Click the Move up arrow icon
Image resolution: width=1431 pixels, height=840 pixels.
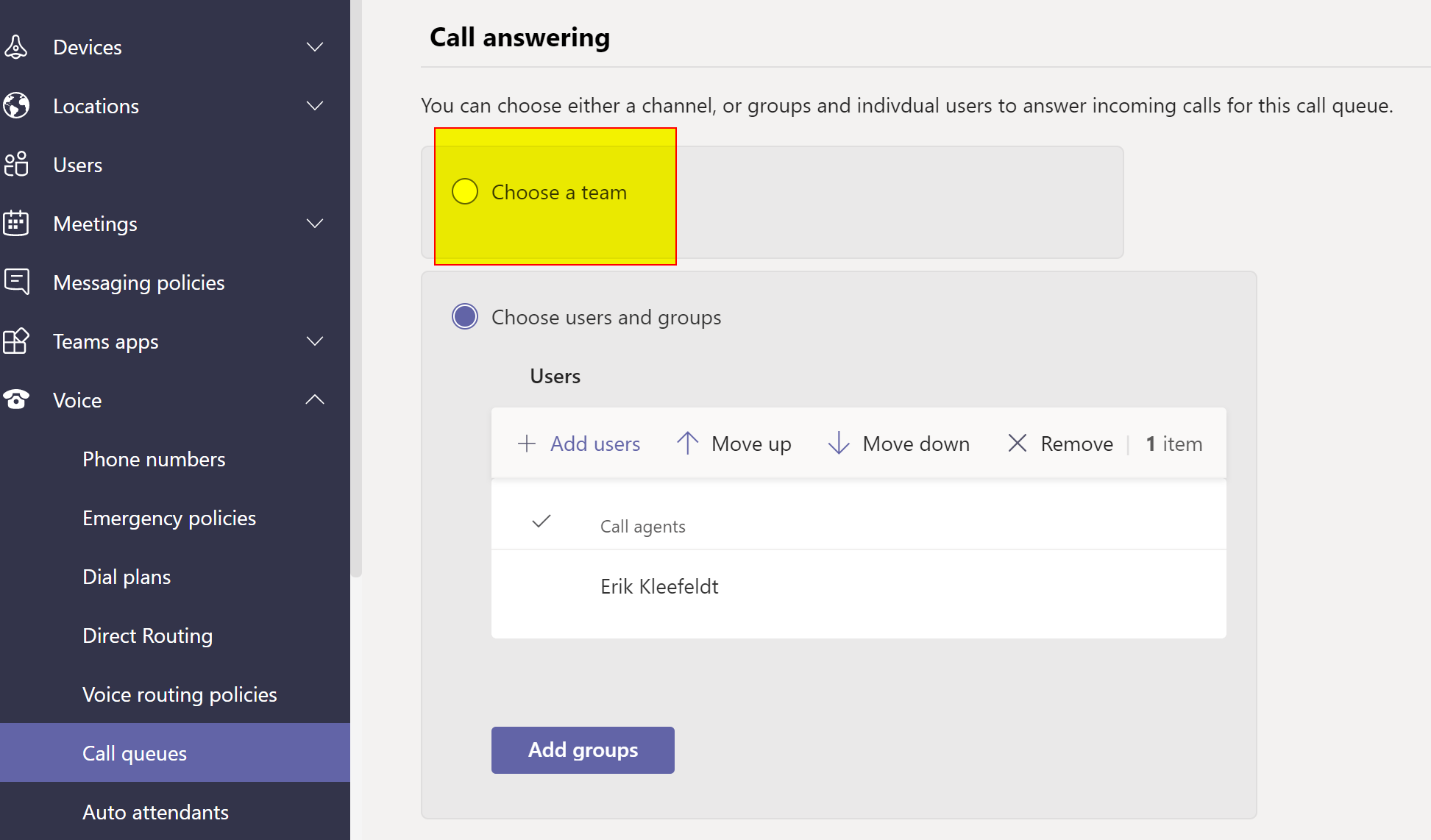click(x=687, y=444)
